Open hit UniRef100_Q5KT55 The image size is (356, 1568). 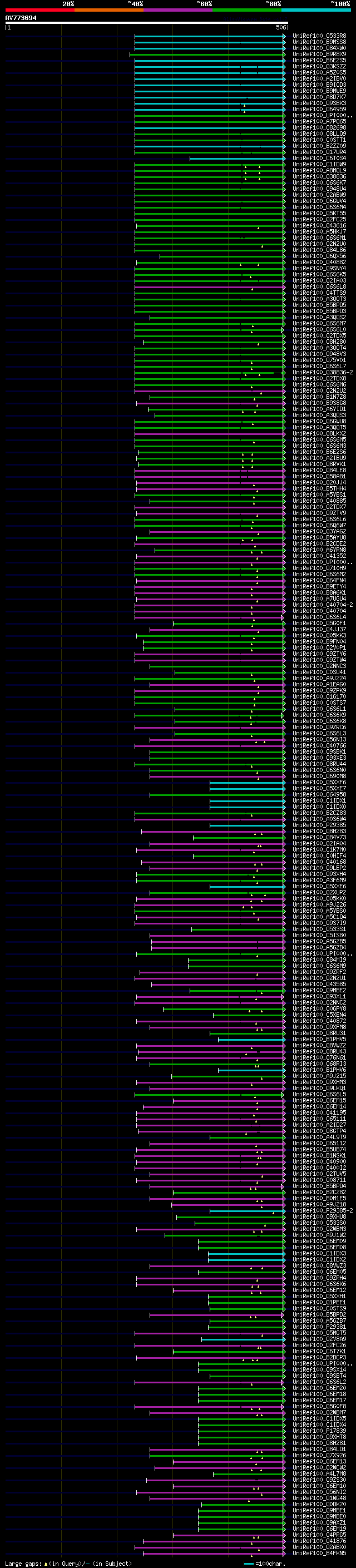319,213
